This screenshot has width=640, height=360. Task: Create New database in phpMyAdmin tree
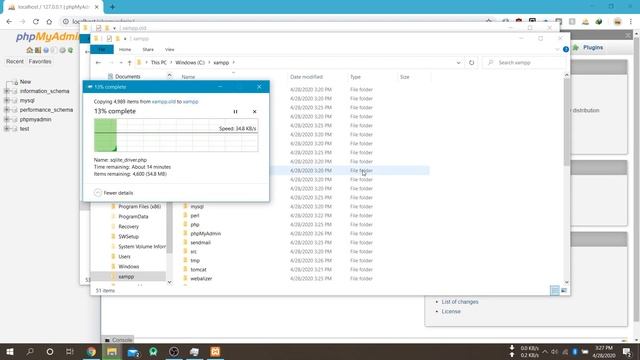[25, 82]
